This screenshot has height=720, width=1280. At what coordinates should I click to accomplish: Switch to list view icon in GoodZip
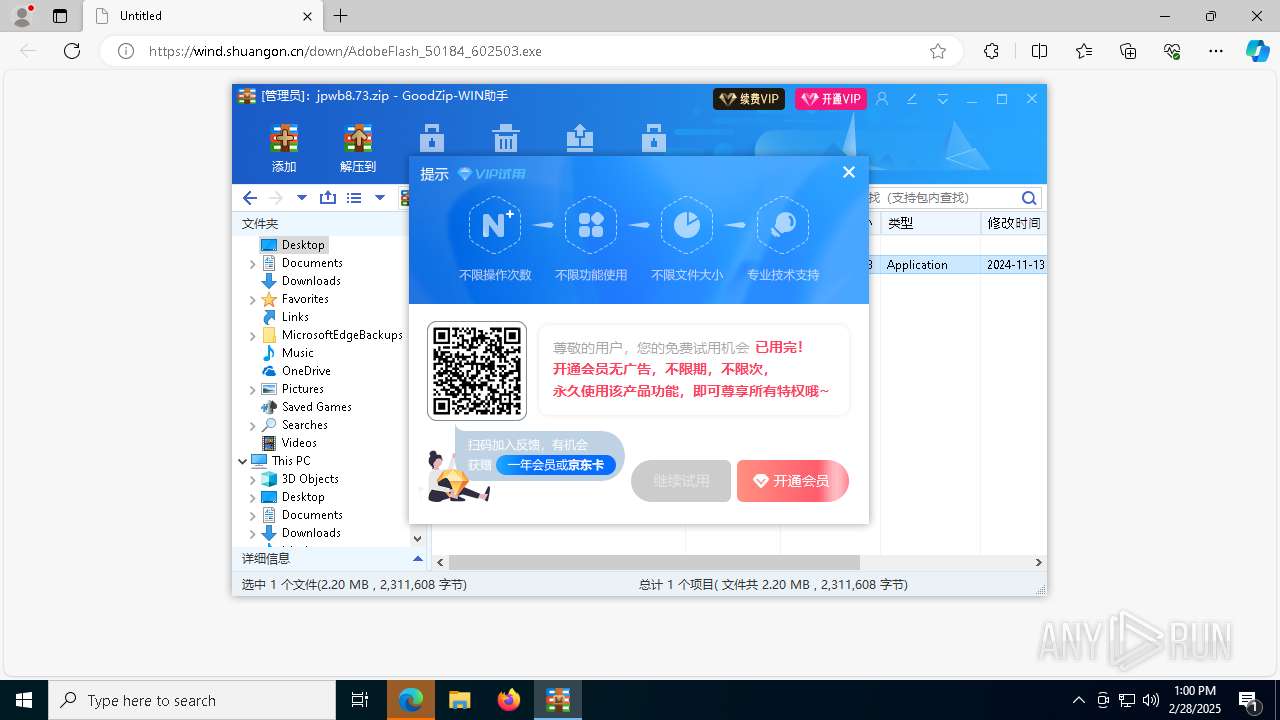coord(354,198)
